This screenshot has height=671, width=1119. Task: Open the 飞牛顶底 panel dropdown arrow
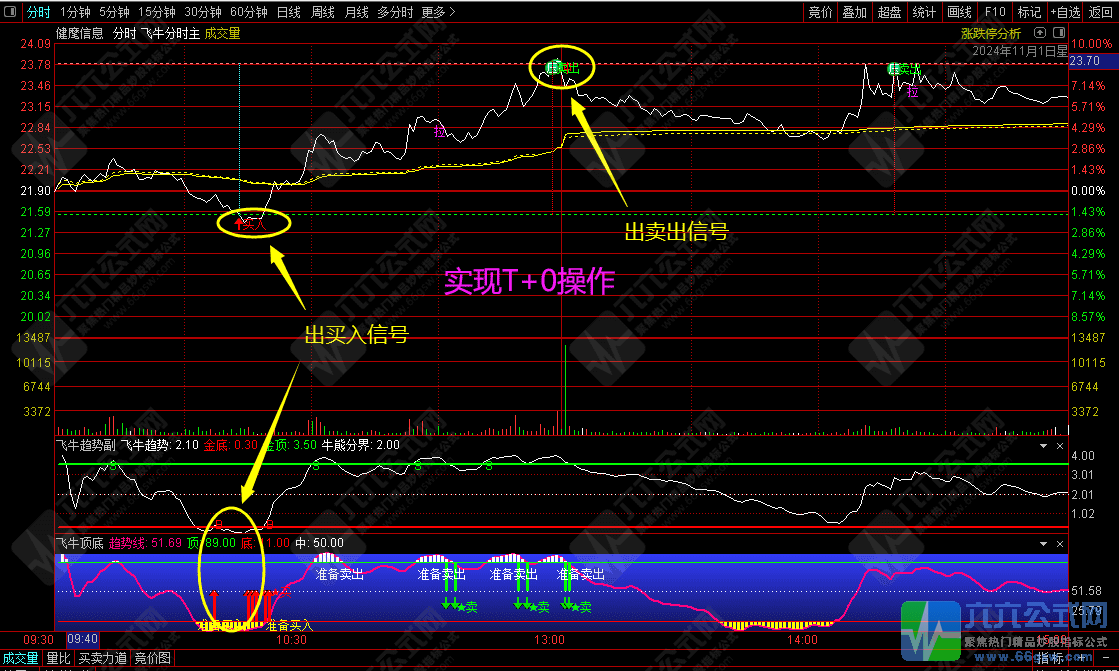1044,542
